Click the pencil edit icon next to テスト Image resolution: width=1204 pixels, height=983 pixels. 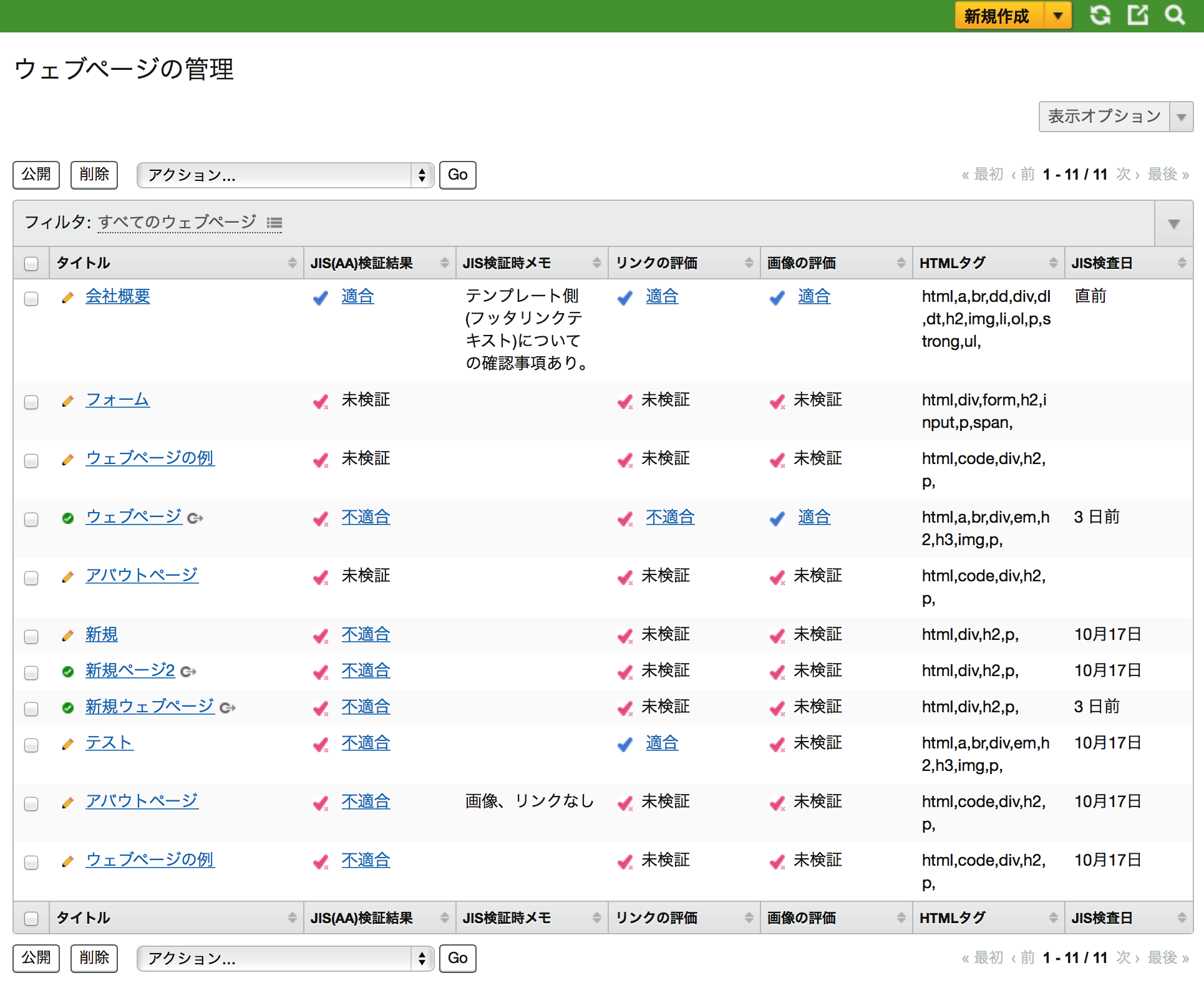(68, 744)
